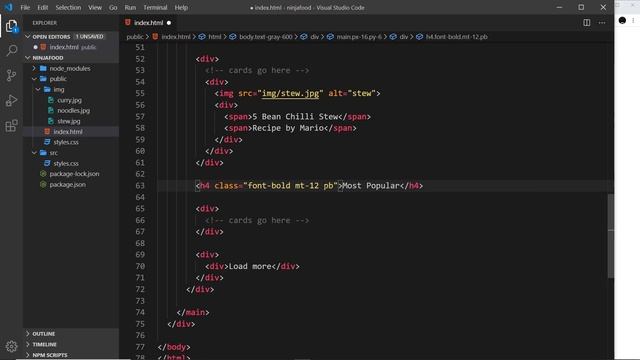
Task: Click the closing main tag on line 74
Action: (193, 313)
